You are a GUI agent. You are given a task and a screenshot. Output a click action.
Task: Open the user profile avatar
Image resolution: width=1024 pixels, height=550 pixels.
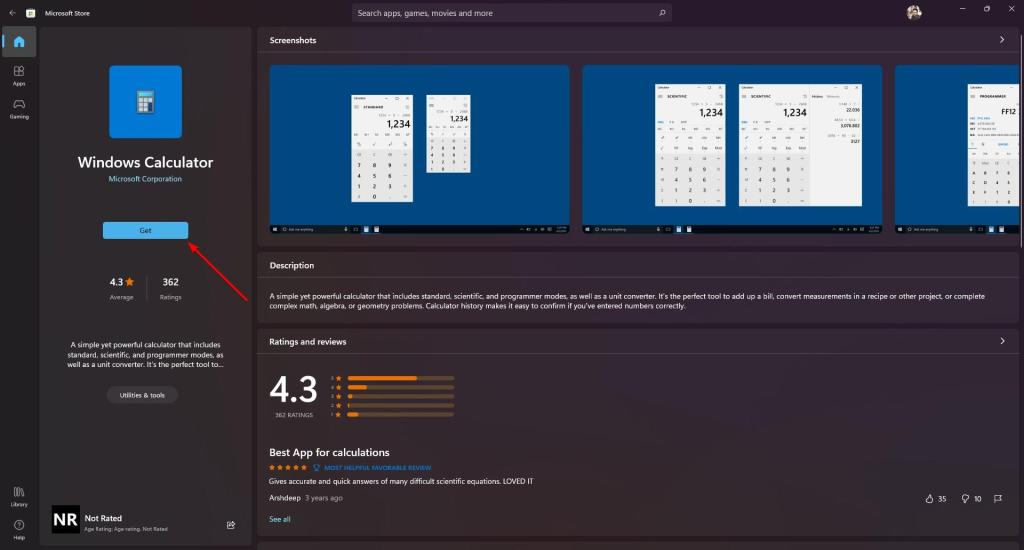tap(914, 12)
